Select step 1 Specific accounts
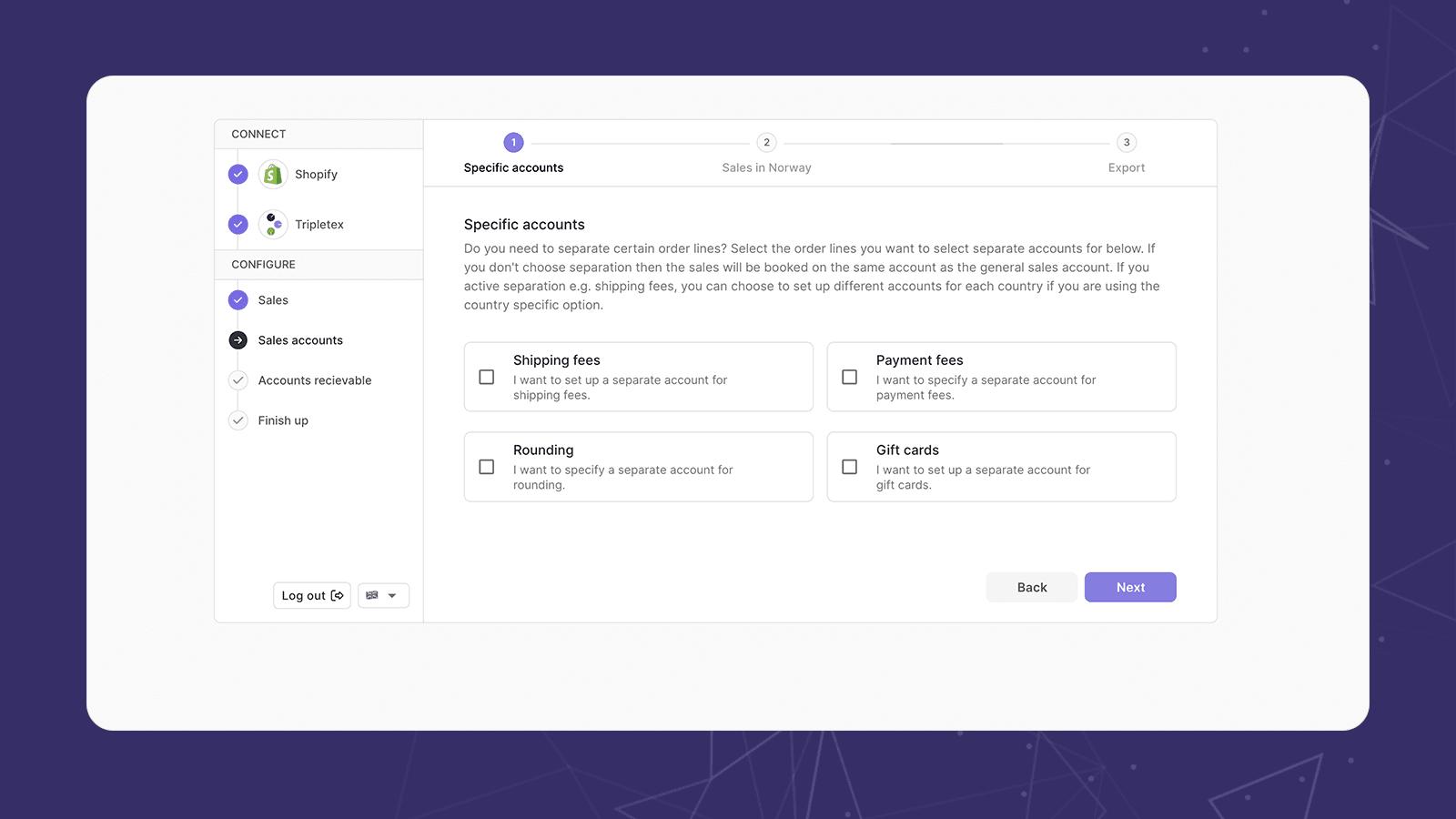The image size is (1456, 819). pyautogui.click(x=513, y=143)
